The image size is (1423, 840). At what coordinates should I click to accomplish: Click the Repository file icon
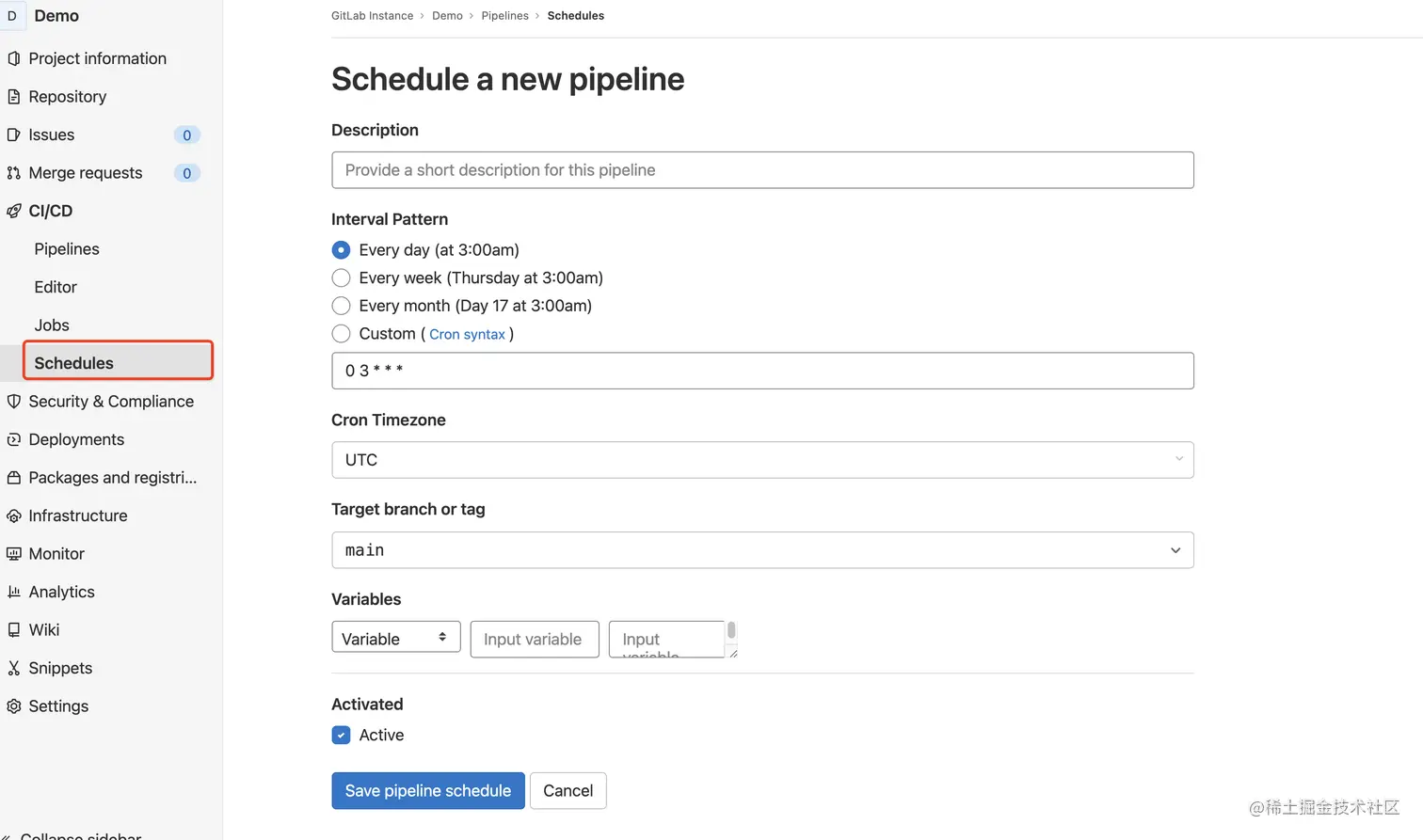(13, 97)
